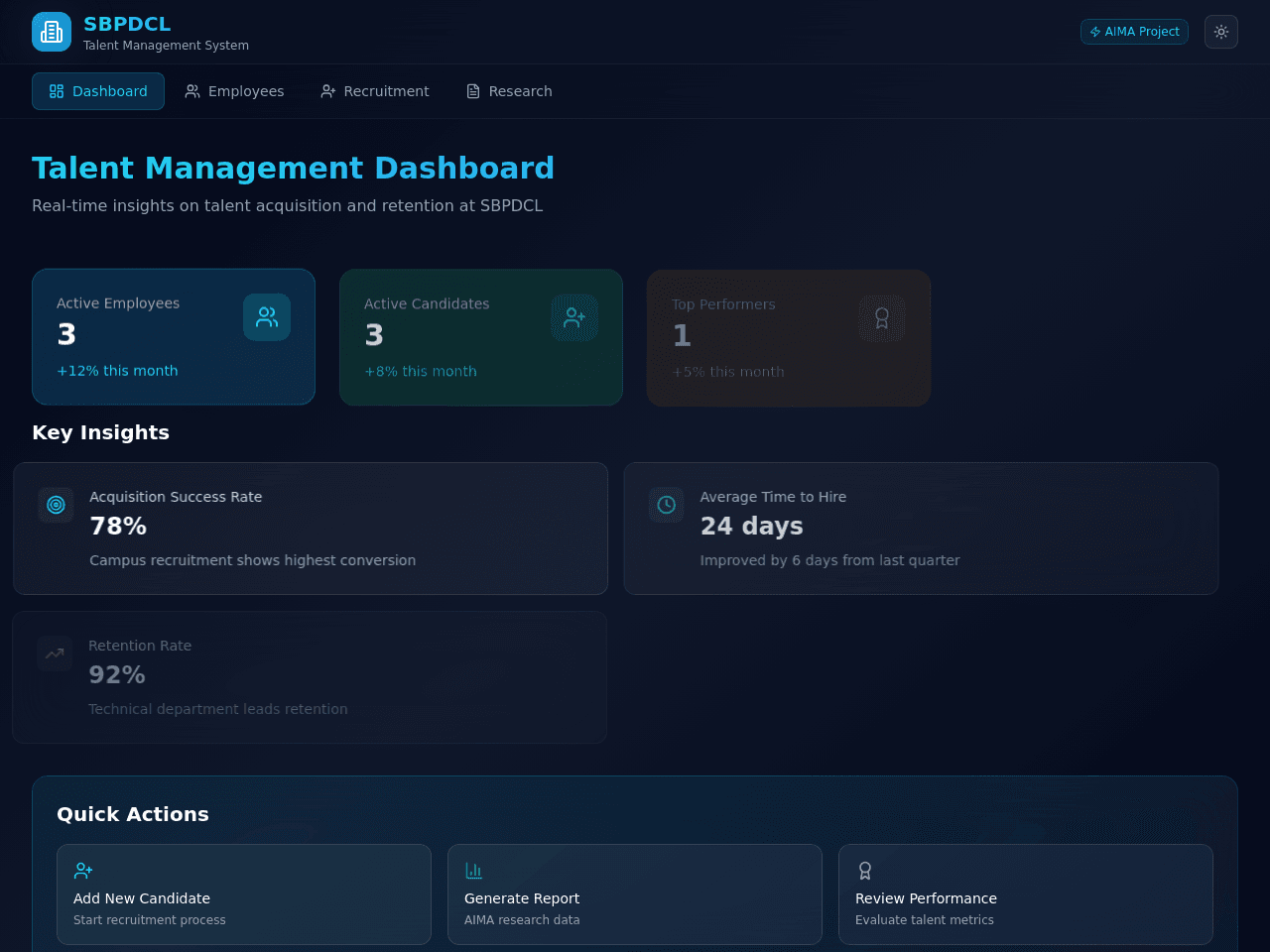Click the Employees tab people icon
The image size is (1270, 952).
(x=192, y=91)
